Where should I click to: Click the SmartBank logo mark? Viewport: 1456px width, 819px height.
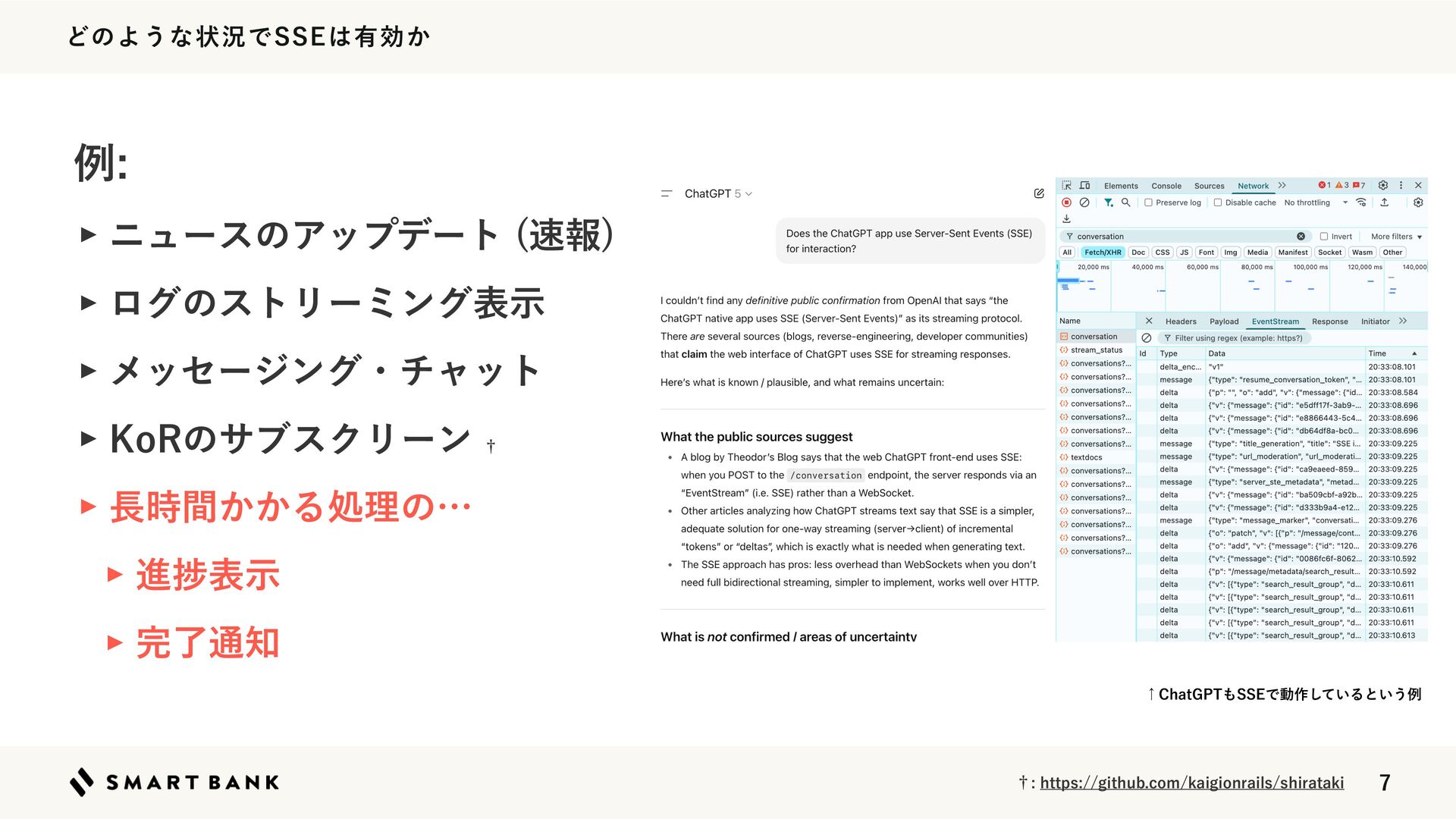pyautogui.click(x=82, y=782)
